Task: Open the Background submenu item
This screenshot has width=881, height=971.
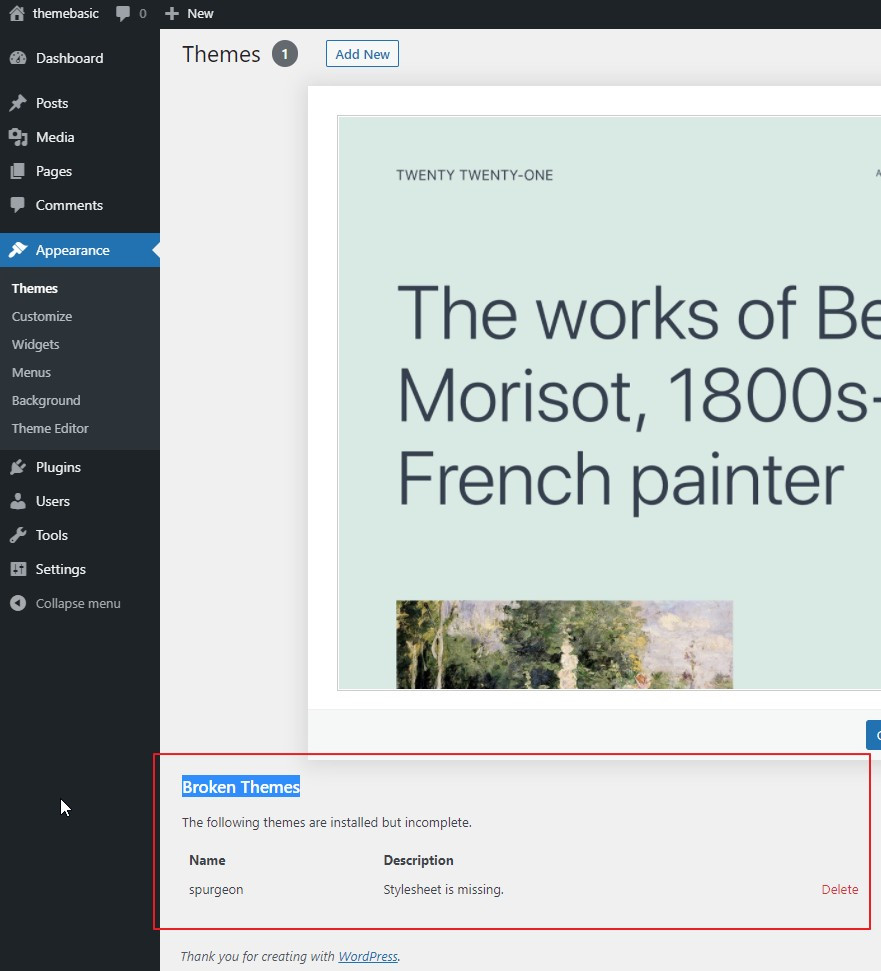Action: click(46, 401)
